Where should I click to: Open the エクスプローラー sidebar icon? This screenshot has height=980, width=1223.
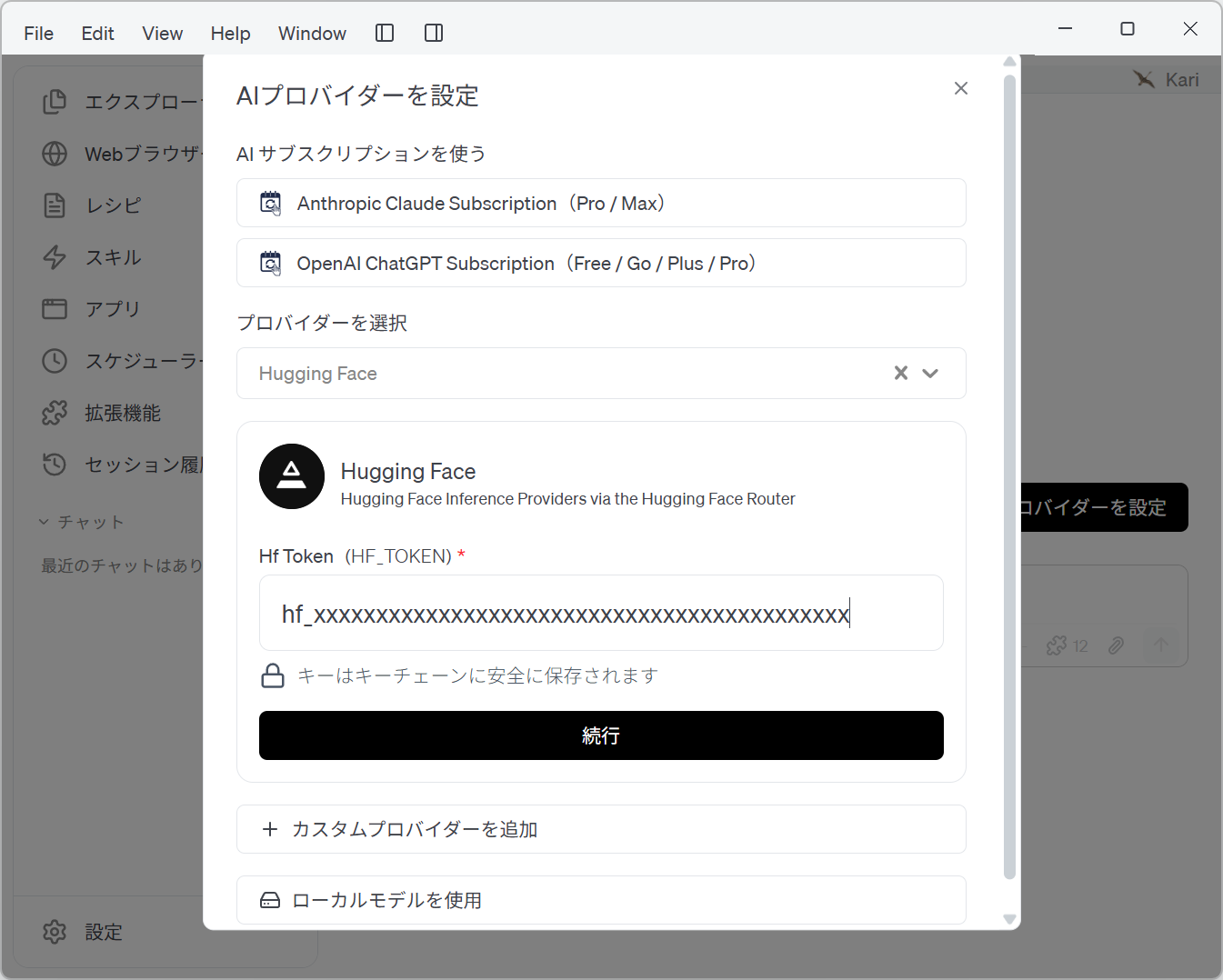tap(55, 102)
